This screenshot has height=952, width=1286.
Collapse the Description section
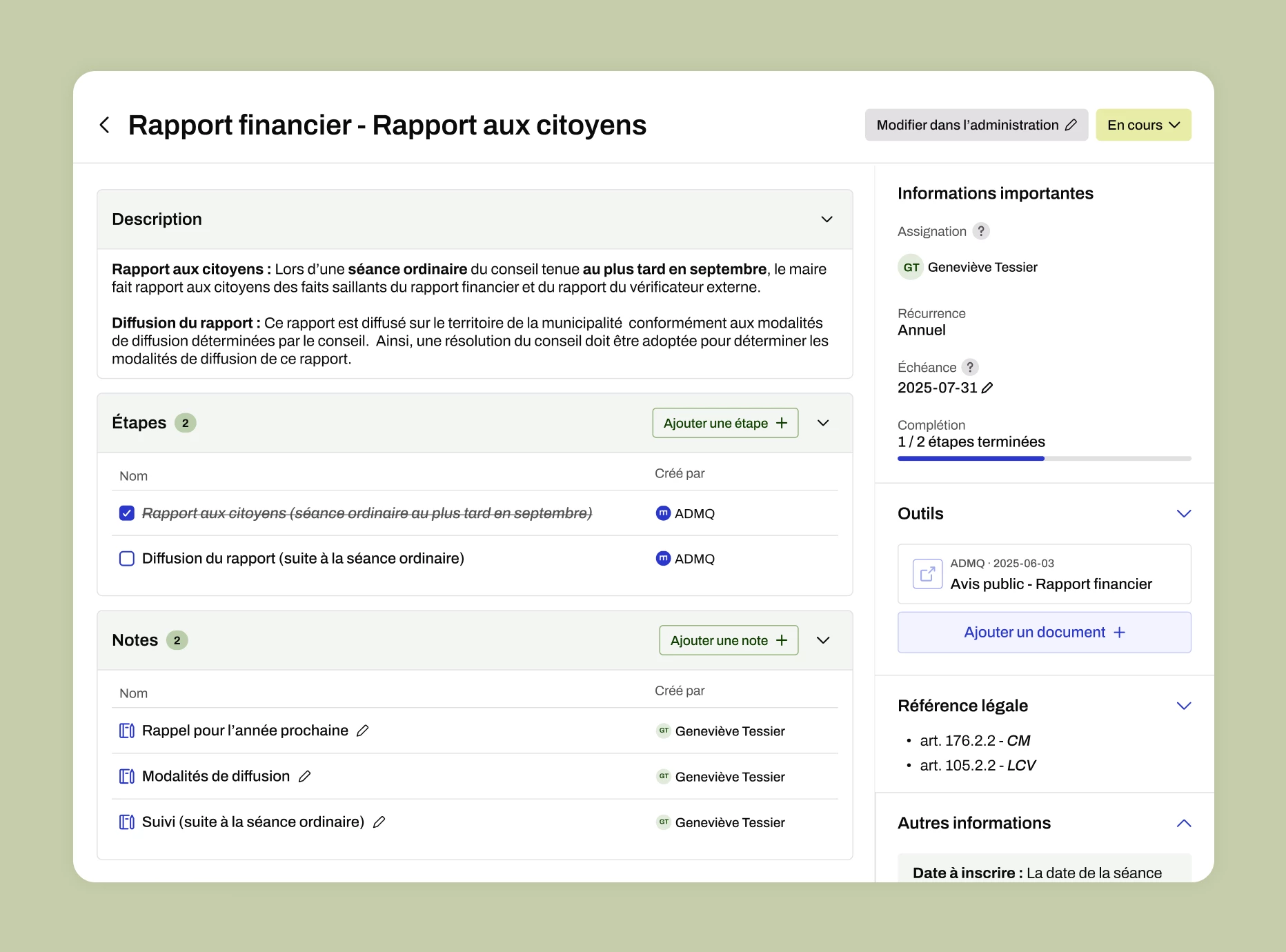[x=827, y=219]
